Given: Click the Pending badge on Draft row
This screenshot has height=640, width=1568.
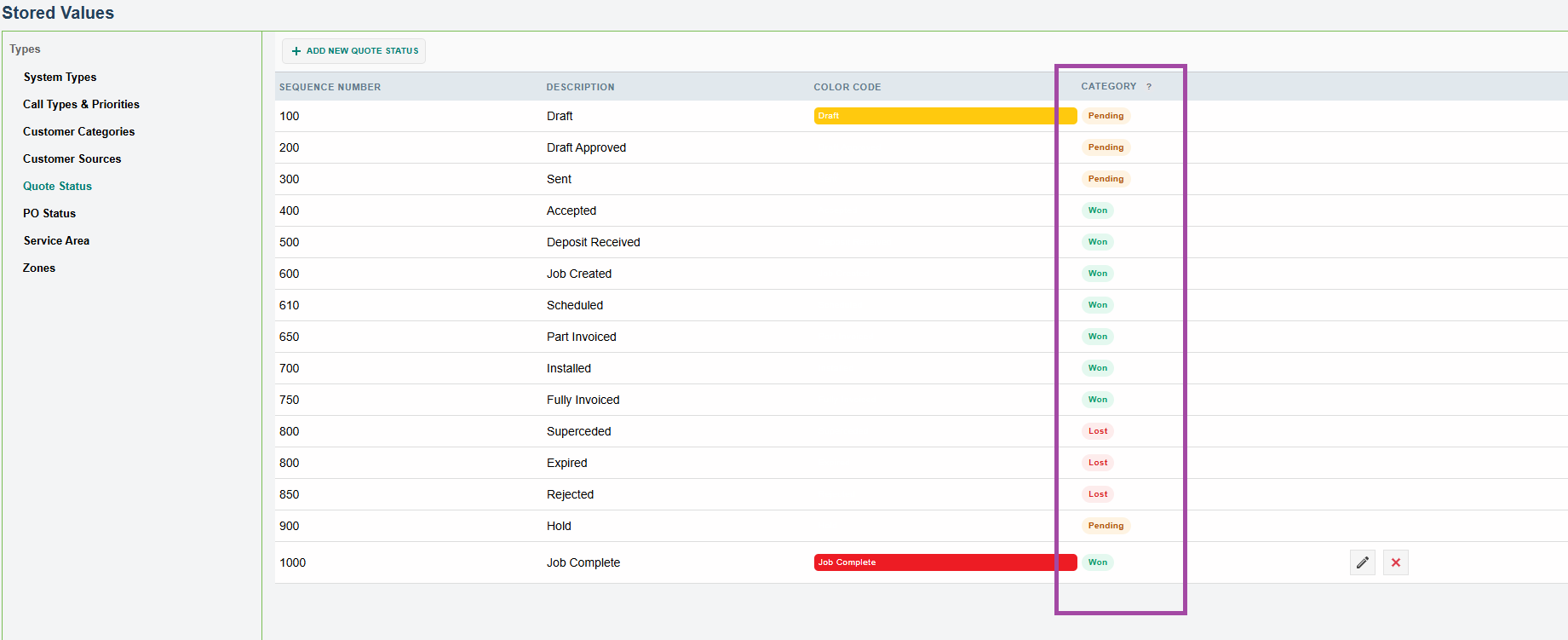Looking at the screenshot, I should coord(1106,116).
